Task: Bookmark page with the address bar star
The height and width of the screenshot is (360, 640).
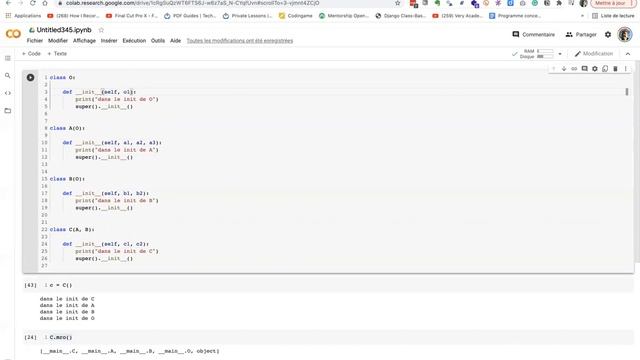Action: coord(398,3)
